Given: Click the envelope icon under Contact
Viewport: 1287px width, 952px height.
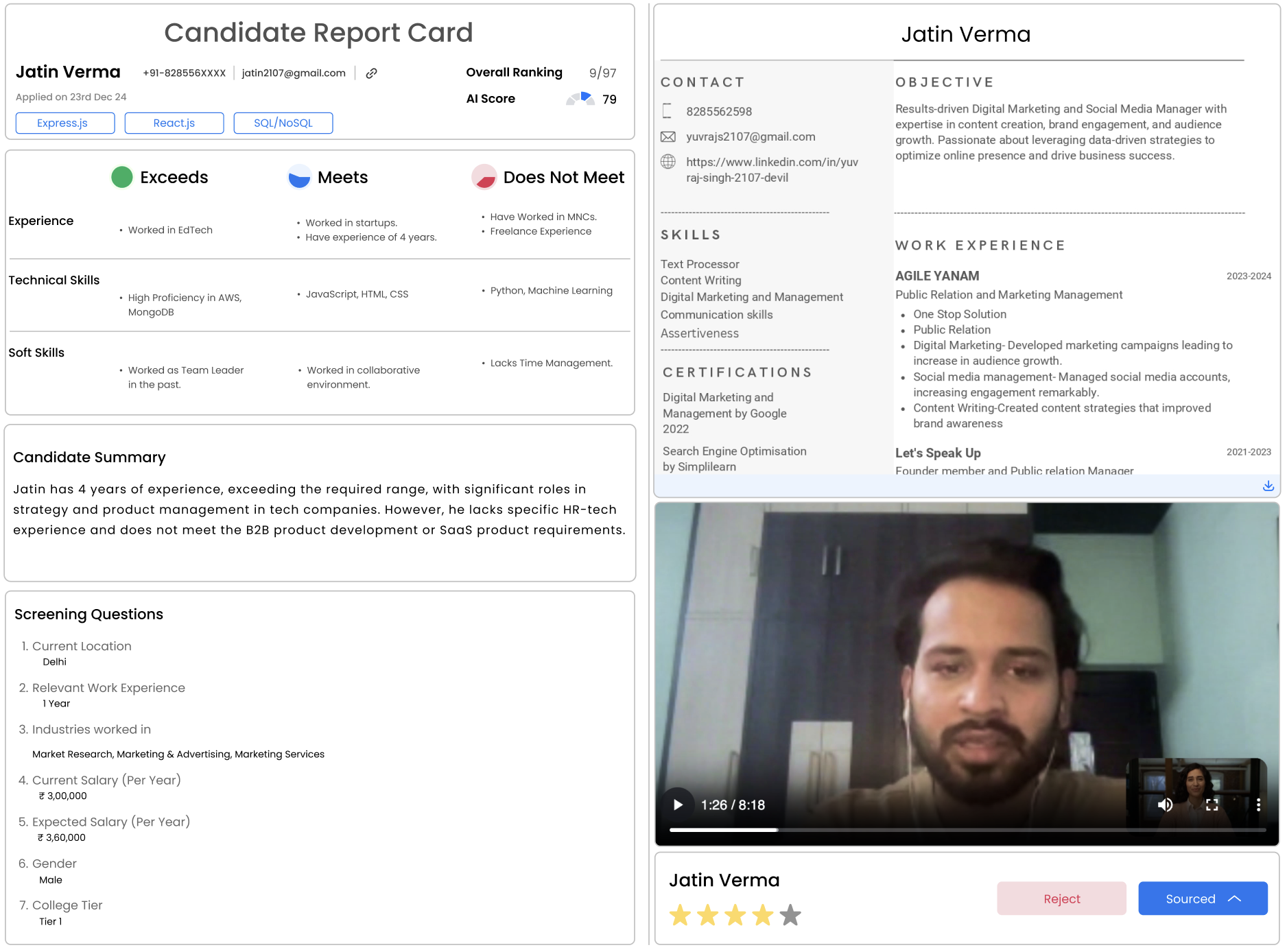Looking at the screenshot, I should tap(668, 136).
